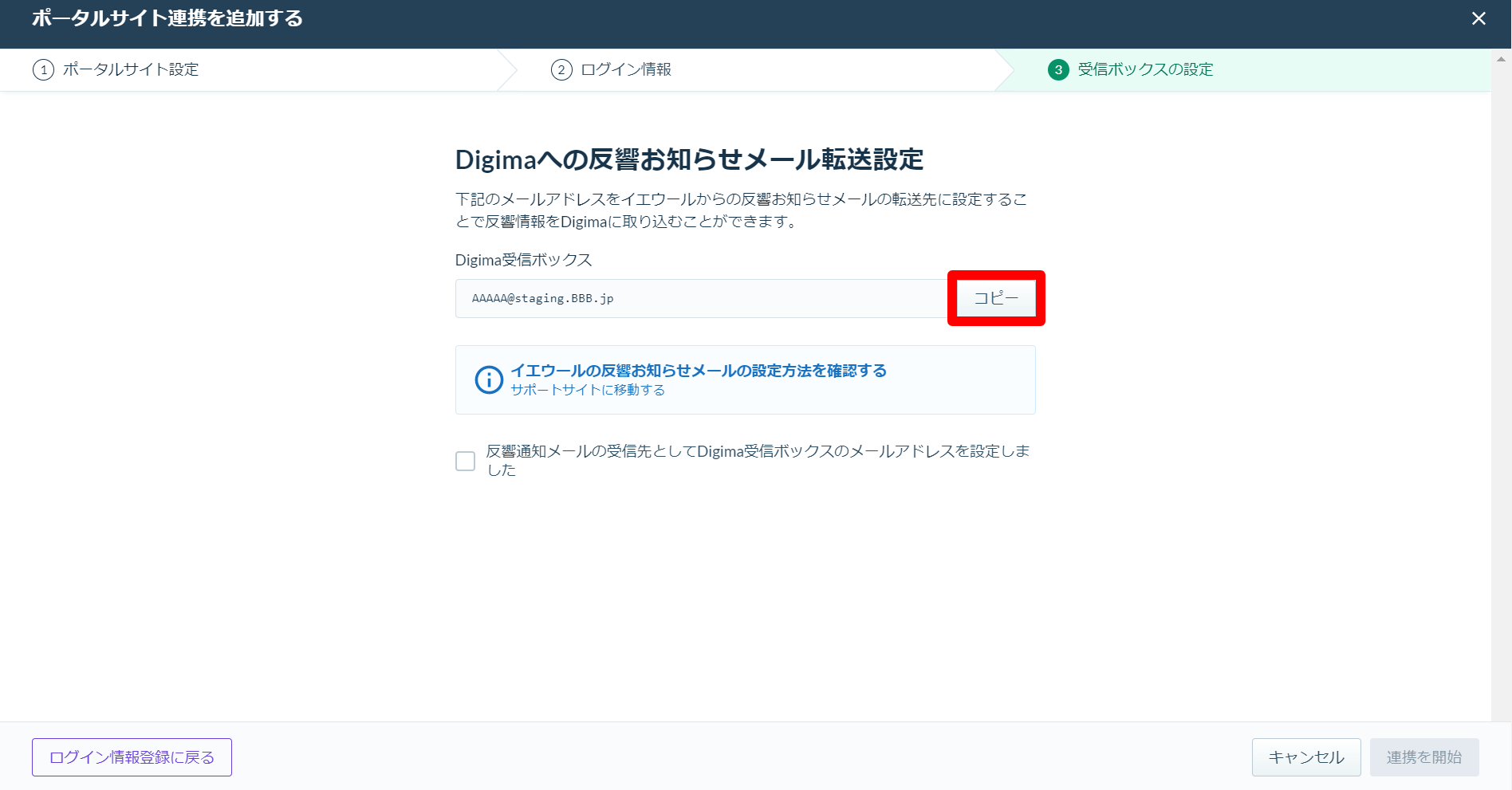Screen dimensions: 1512x790
Task: Click the step 1 number circle icon
Action: click(x=43, y=69)
